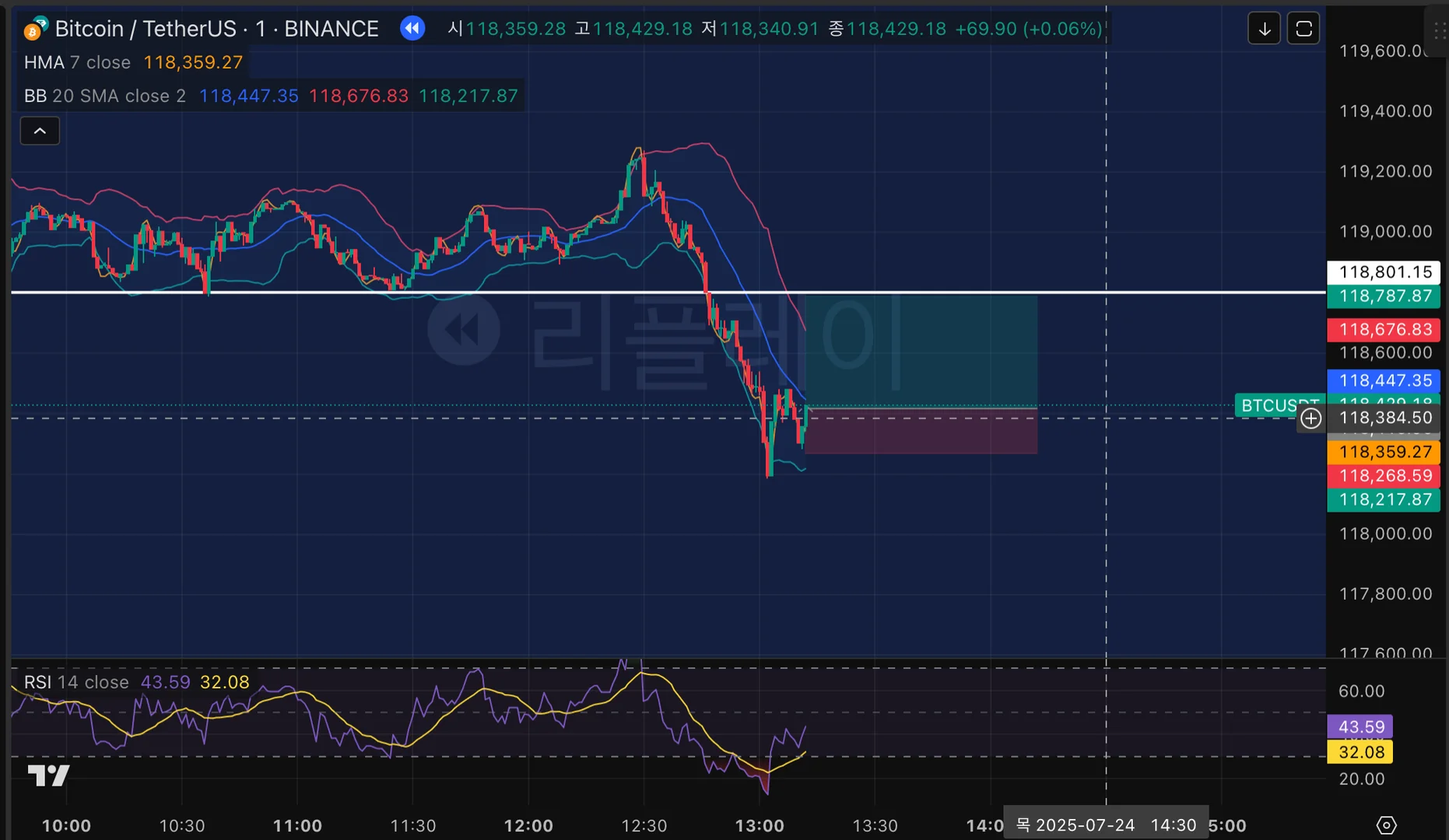Viewport: 1449px width, 840px height.
Task: Click the purple 43.59 RSI axis label
Action: pyautogui.click(x=1361, y=727)
